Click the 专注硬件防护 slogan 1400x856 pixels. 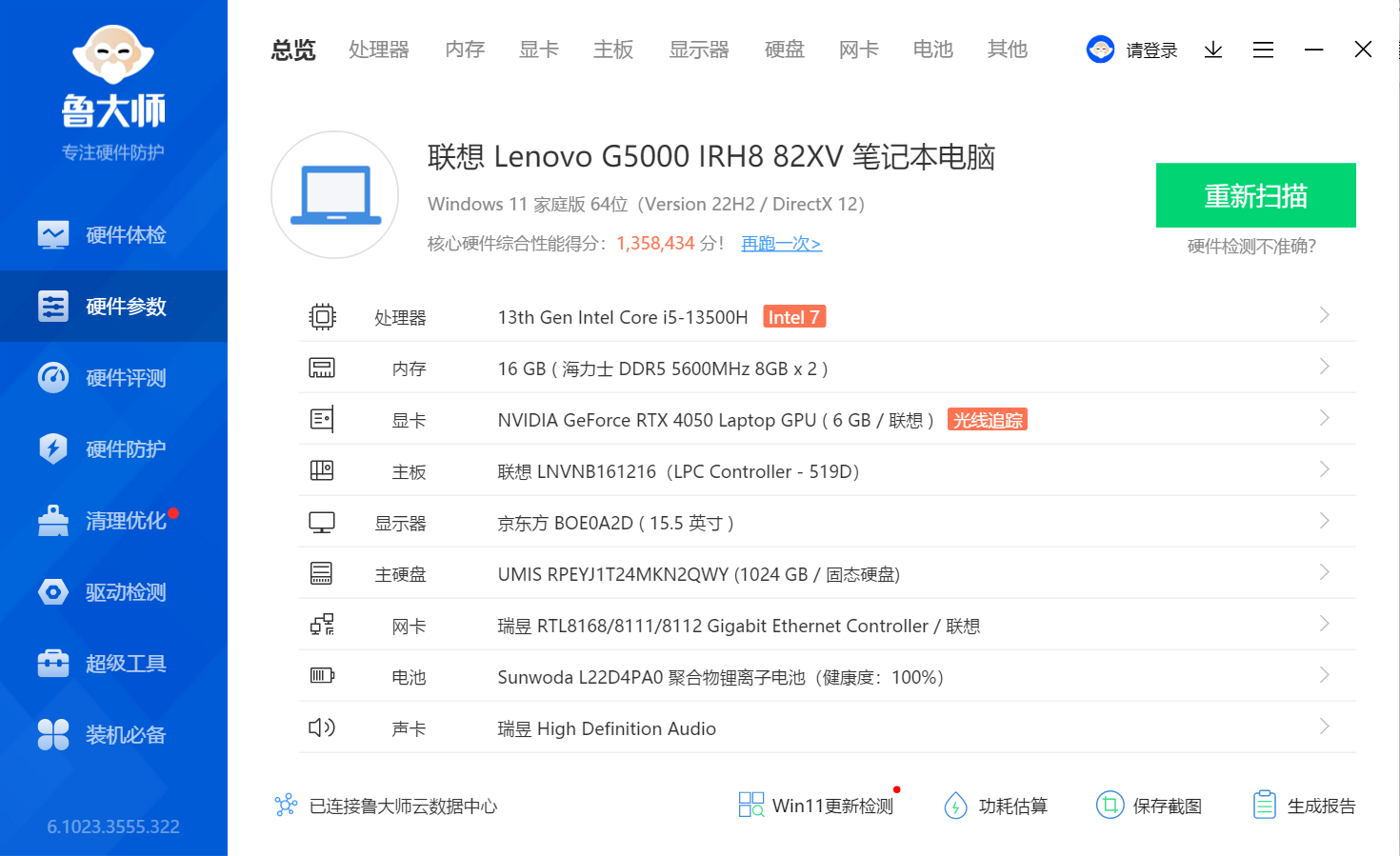[113, 152]
